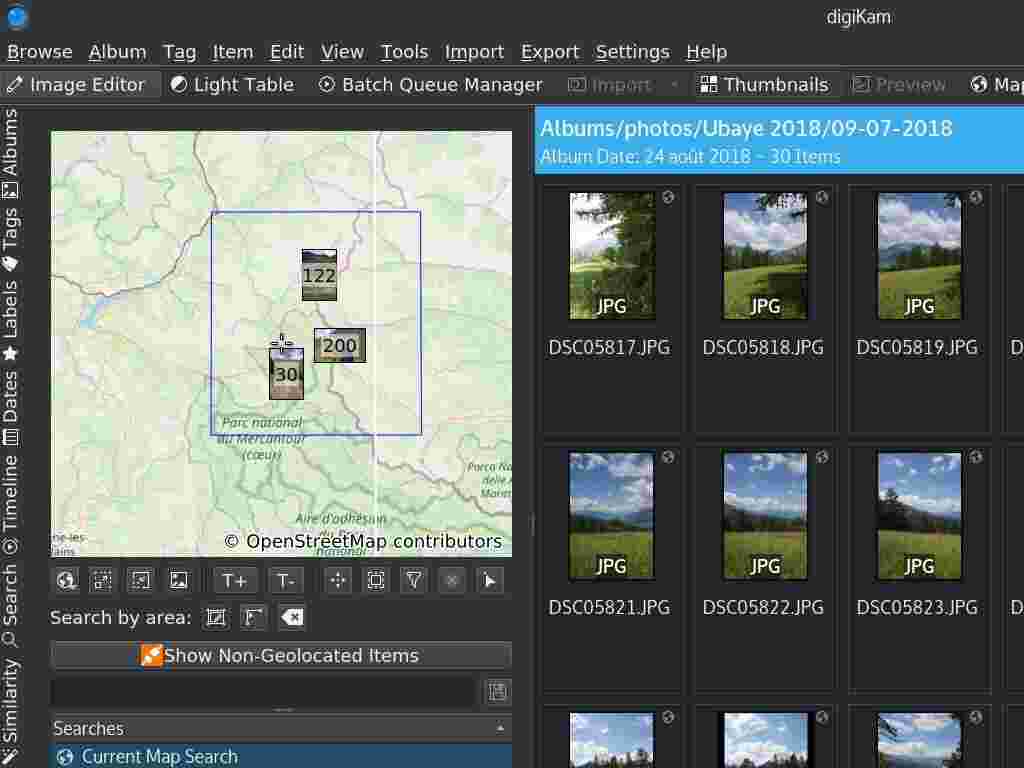Image resolution: width=1024 pixels, height=768 pixels.
Task: Clear the search area with the erase icon
Action: (x=291, y=617)
